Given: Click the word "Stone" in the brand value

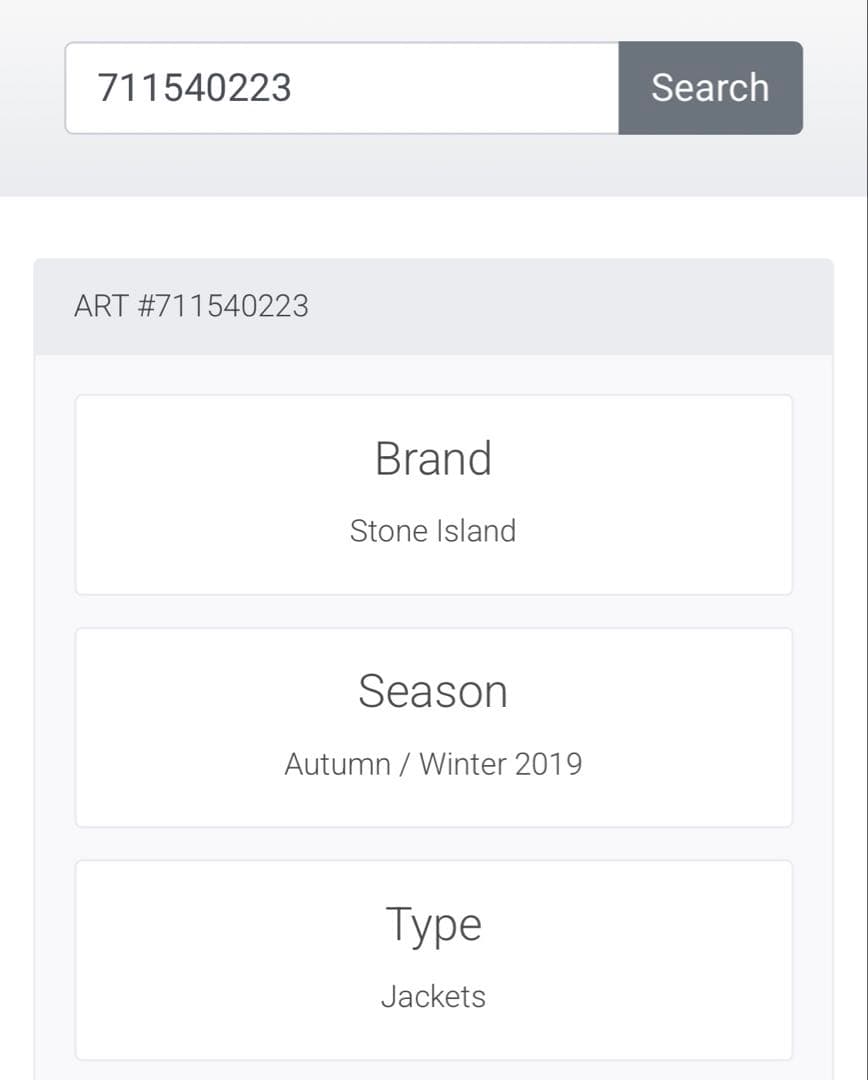Looking at the screenshot, I should [x=387, y=531].
